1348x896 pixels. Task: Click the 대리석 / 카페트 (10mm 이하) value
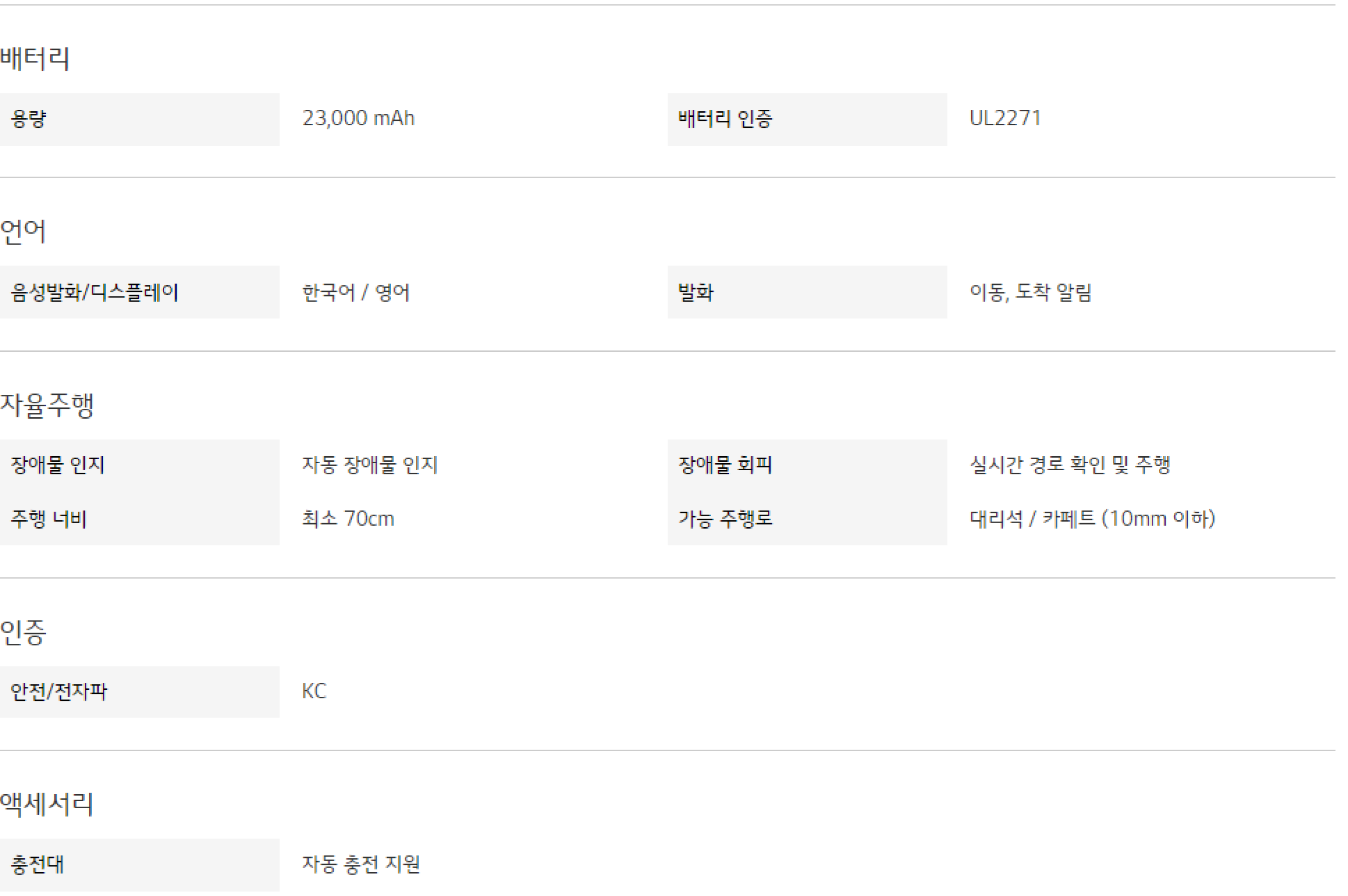point(1092,519)
